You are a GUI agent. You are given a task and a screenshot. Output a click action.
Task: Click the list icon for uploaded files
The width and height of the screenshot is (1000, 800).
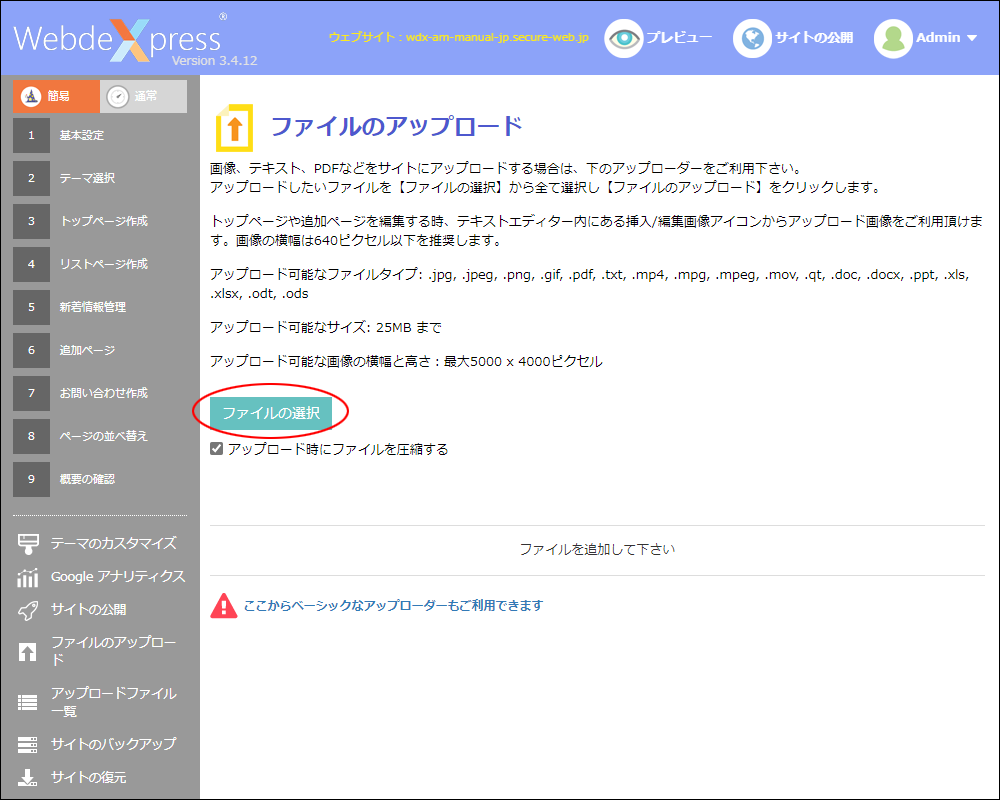click(27, 702)
